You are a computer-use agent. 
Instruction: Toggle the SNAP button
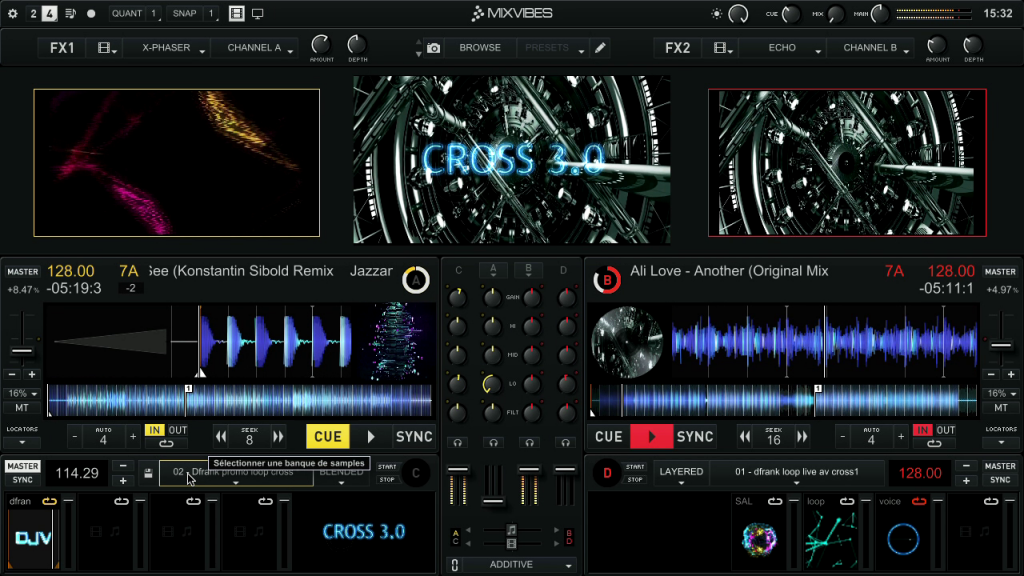click(x=184, y=13)
